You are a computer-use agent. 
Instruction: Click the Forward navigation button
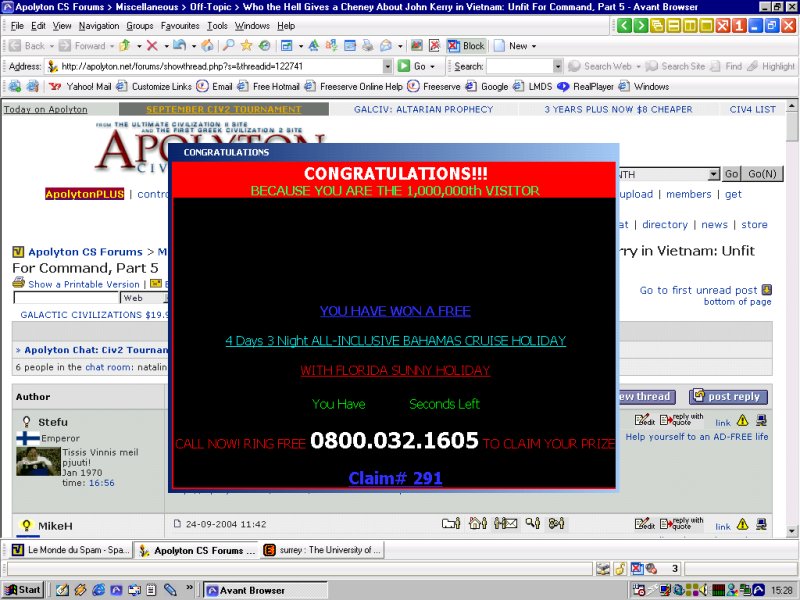(x=83, y=46)
